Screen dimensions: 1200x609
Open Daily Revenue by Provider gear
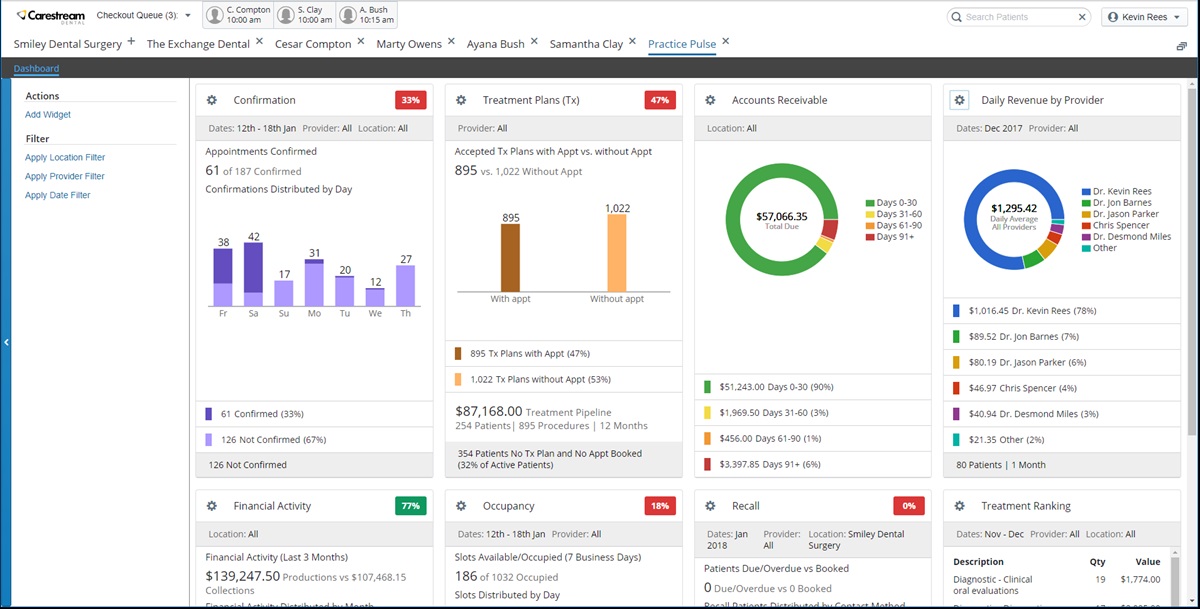click(x=959, y=100)
